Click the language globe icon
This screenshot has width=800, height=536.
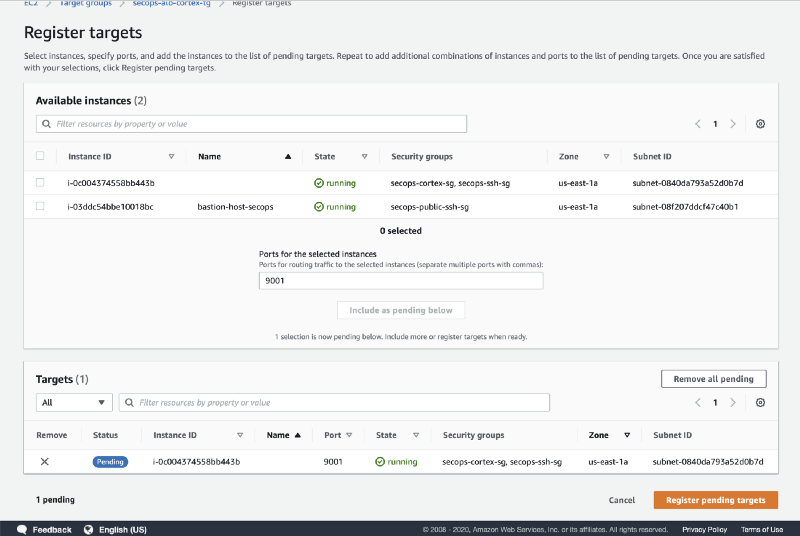click(88, 529)
